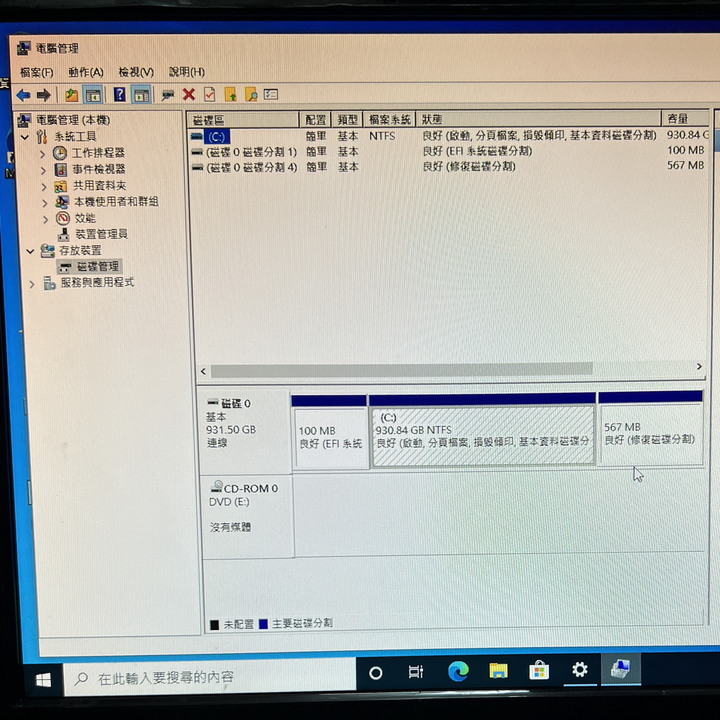
Task: Select 工作排程器 in the tree
Action: [98, 153]
